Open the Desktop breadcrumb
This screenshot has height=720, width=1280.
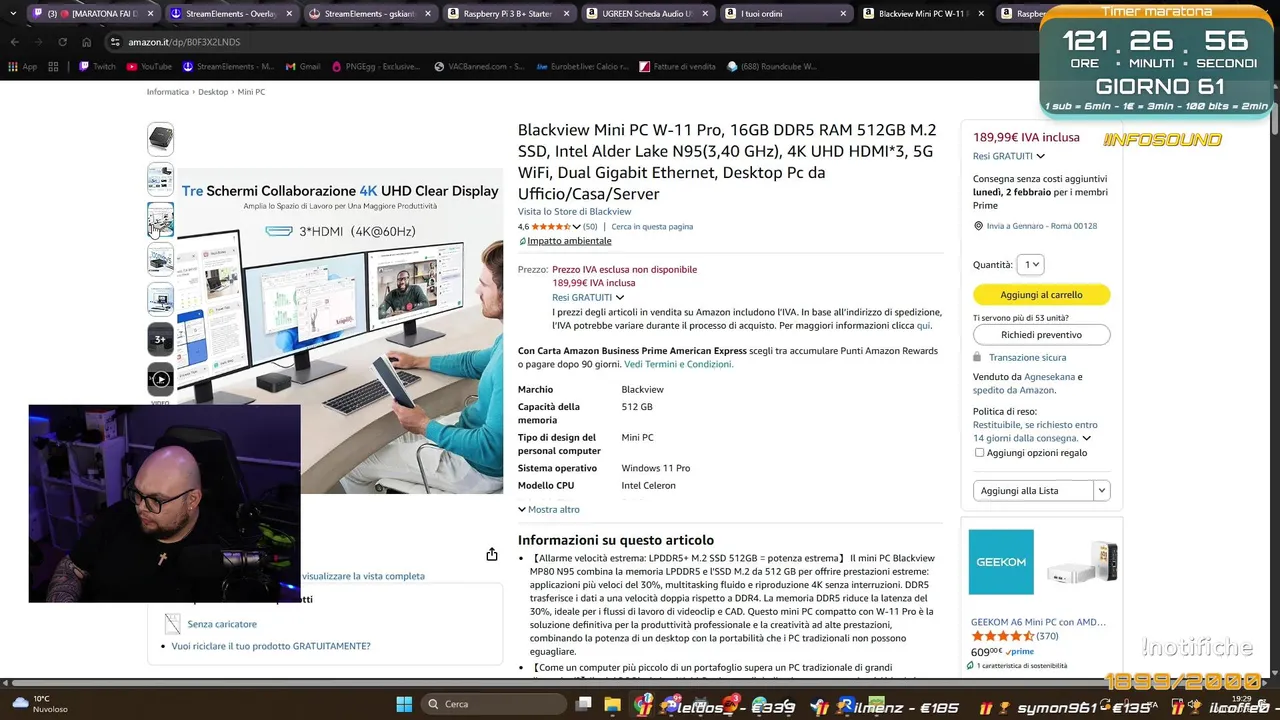(213, 92)
